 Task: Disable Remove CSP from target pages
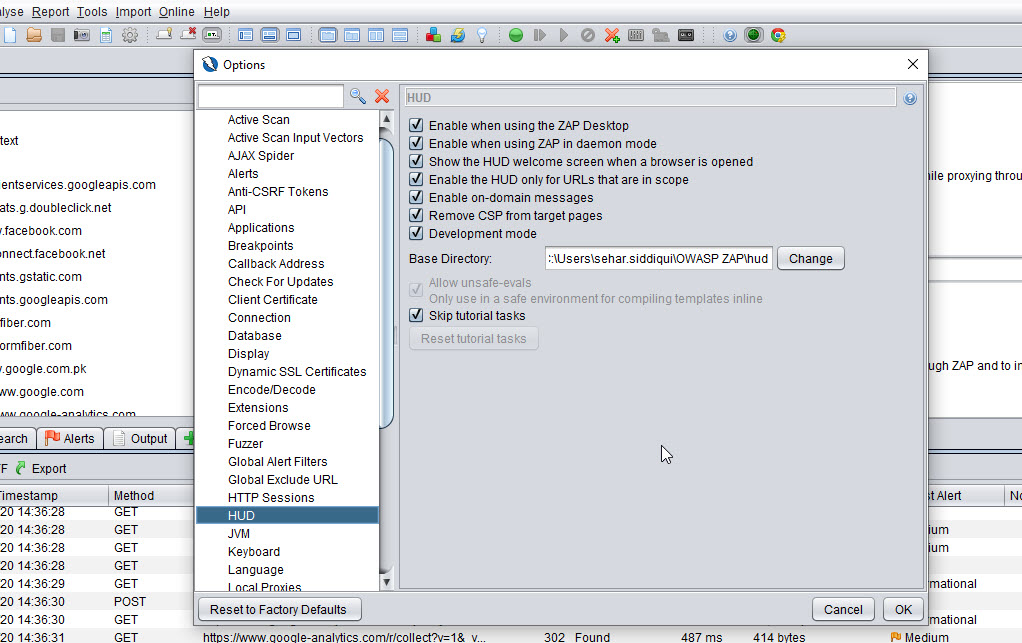[x=416, y=215]
